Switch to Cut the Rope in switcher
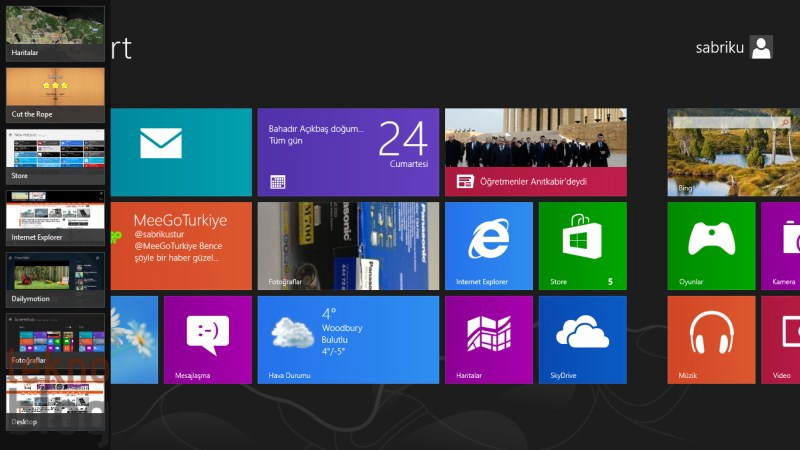 55,95
